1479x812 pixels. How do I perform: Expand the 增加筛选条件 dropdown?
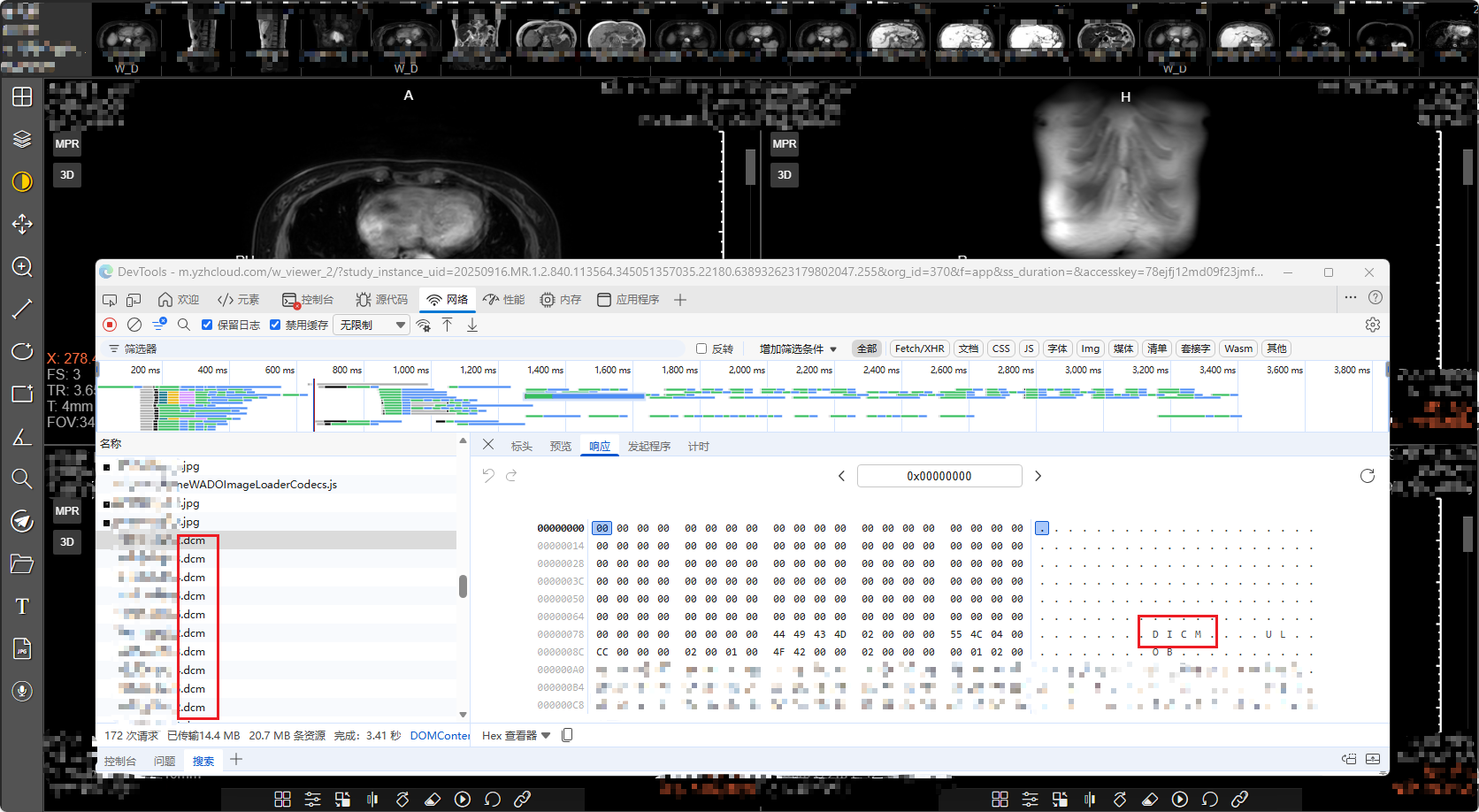click(797, 349)
